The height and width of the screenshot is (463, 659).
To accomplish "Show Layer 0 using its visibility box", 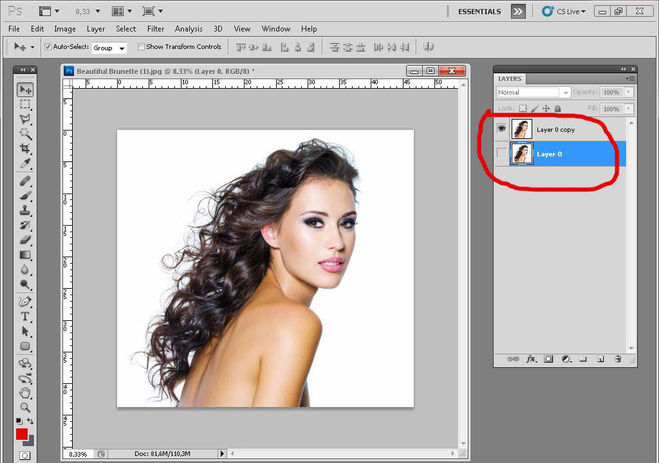I will click(x=502, y=154).
